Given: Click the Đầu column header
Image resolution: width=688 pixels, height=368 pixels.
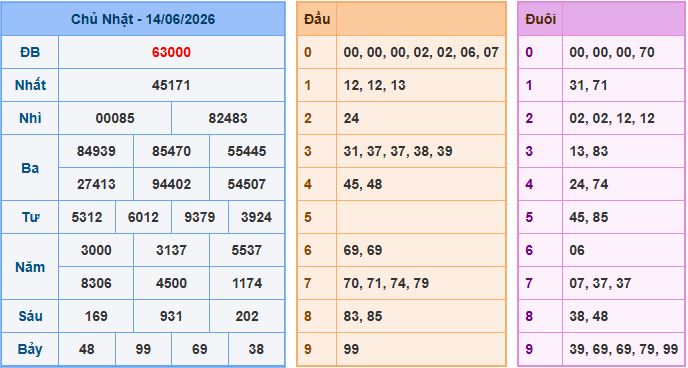Looking at the screenshot, I should pyautogui.click(x=317, y=19).
